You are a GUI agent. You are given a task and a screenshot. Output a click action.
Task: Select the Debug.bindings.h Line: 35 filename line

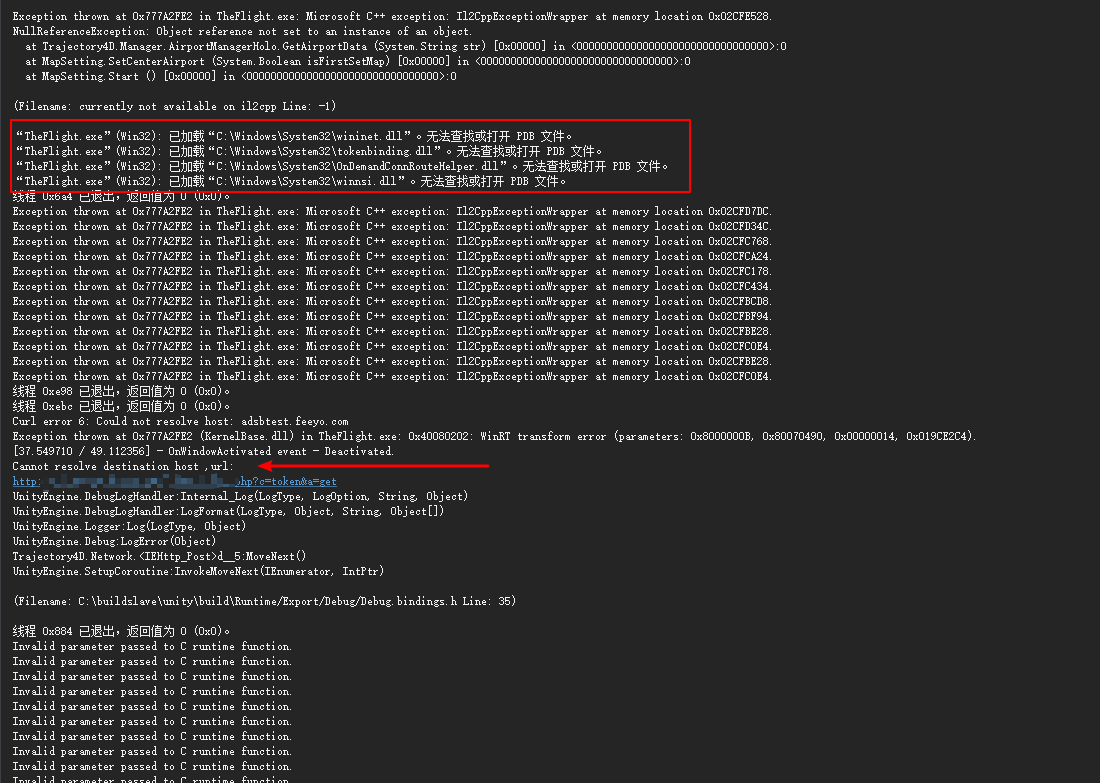(x=264, y=601)
